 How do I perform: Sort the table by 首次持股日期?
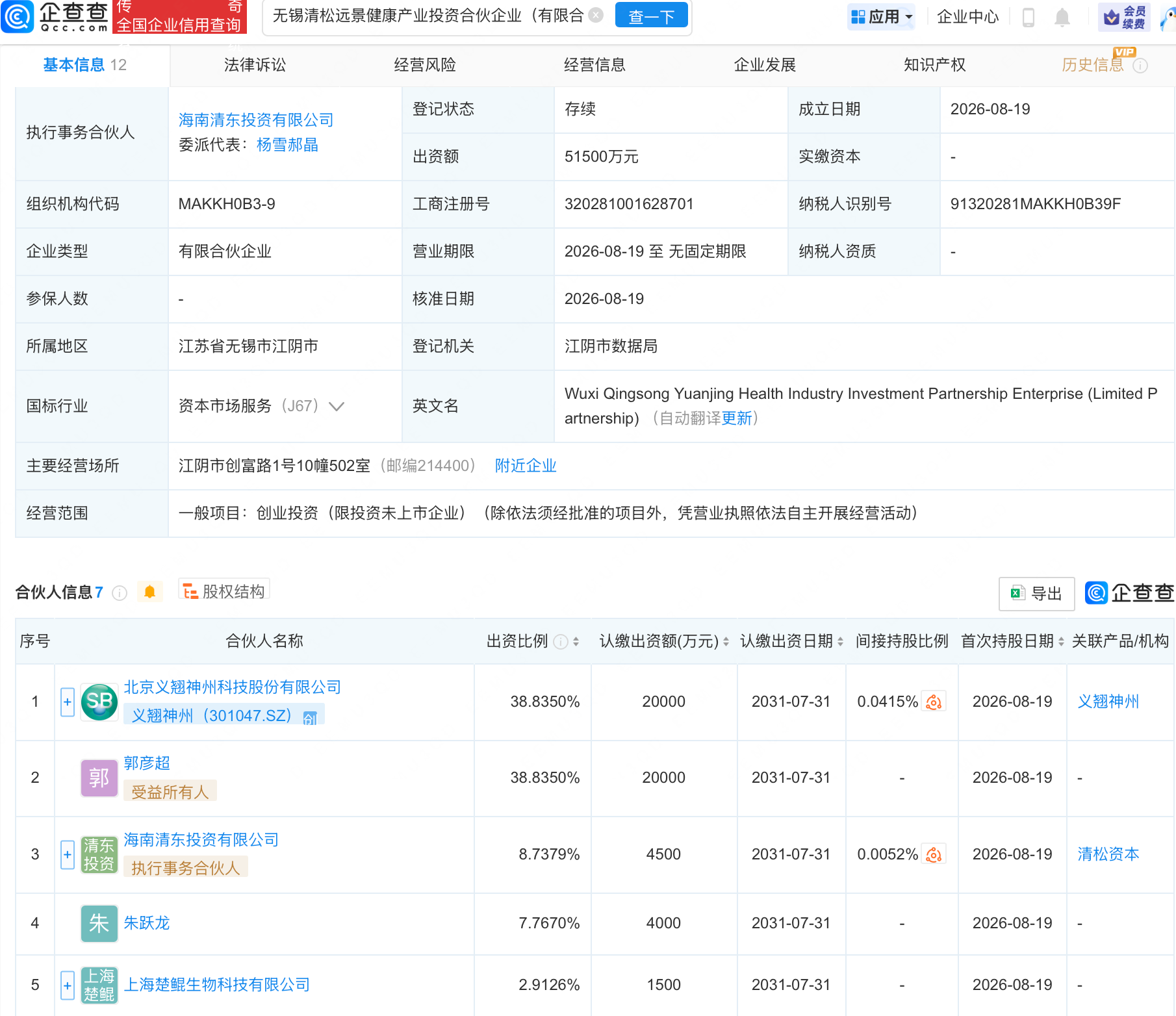pyautogui.click(x=1061, y=642)
